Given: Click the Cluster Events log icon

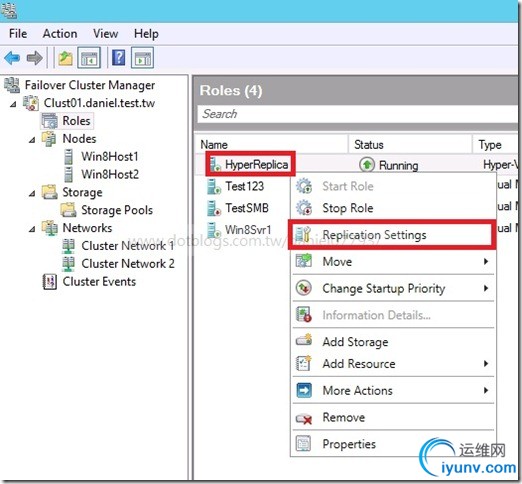Looking at the screenshot, I should 50,282.
